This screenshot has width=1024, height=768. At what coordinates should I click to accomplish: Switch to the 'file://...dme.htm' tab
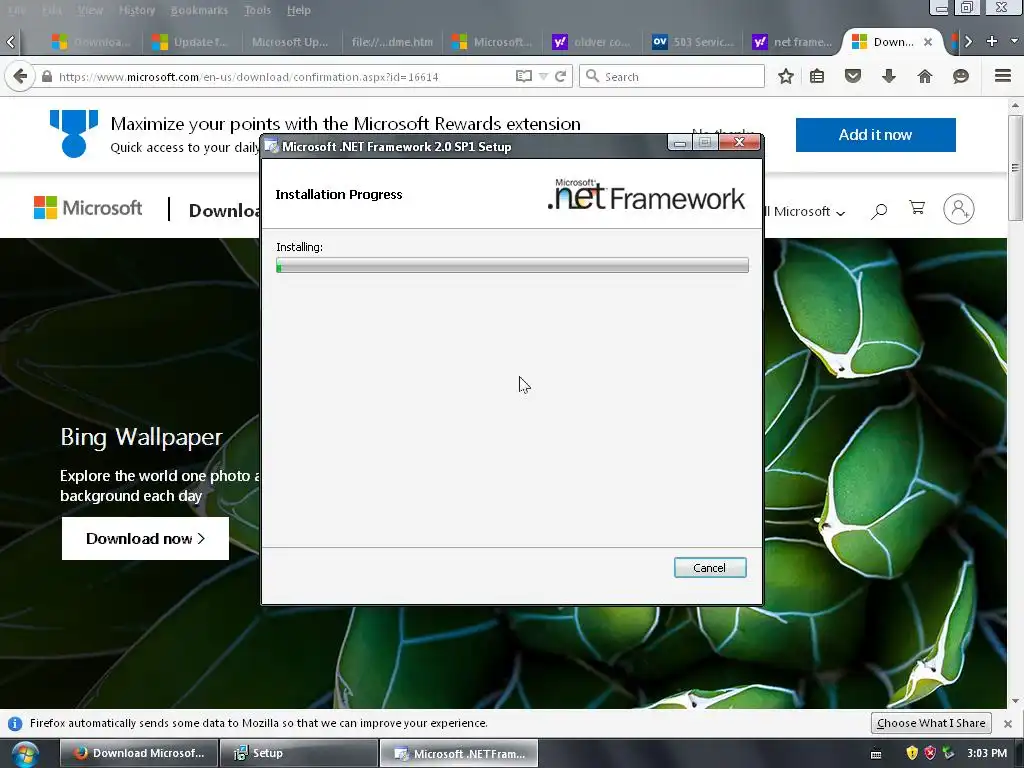(391, 42)
